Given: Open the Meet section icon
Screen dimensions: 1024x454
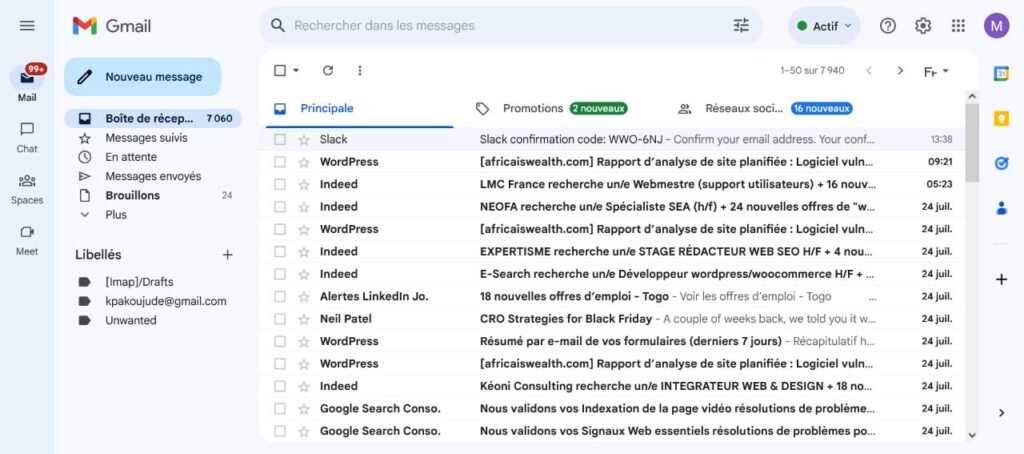Looking at the screenshot, I should tap(27, 232).
